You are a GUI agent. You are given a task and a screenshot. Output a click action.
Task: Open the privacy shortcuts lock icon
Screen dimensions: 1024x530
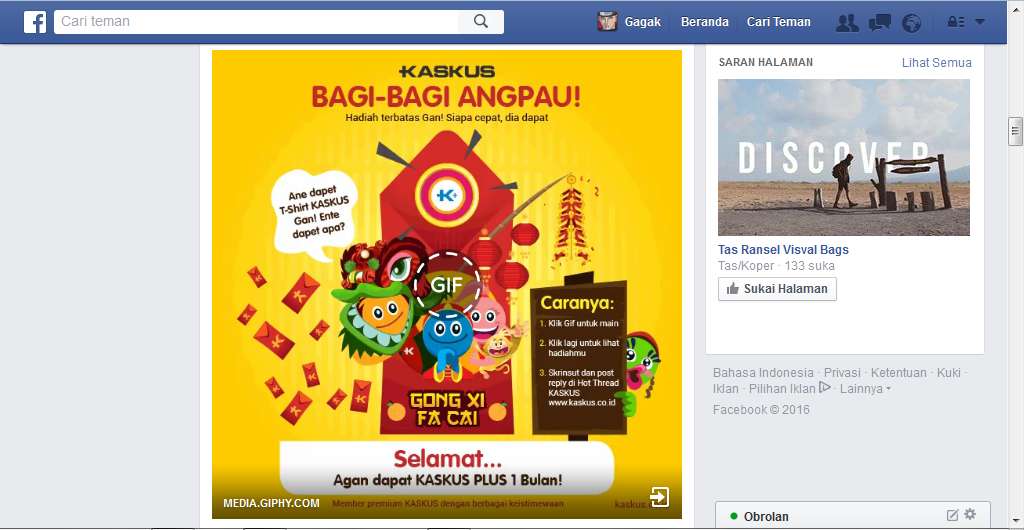pyautogui.click(x=956, y=22)
